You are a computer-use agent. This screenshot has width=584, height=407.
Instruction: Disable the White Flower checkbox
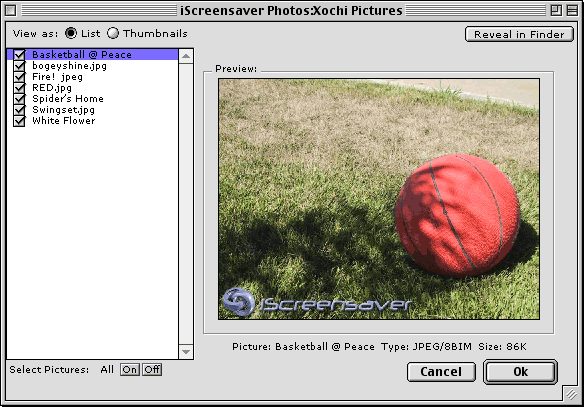19,121
